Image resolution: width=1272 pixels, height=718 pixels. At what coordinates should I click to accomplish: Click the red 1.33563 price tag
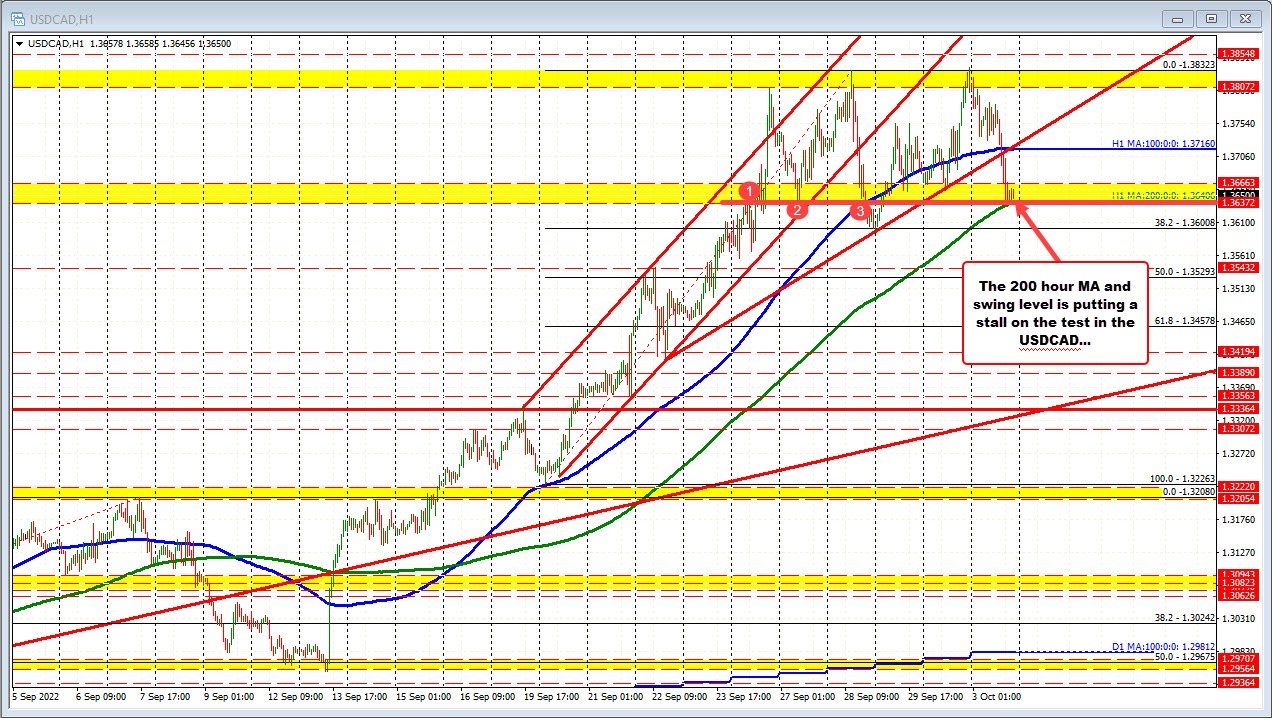pos(1239,395)
